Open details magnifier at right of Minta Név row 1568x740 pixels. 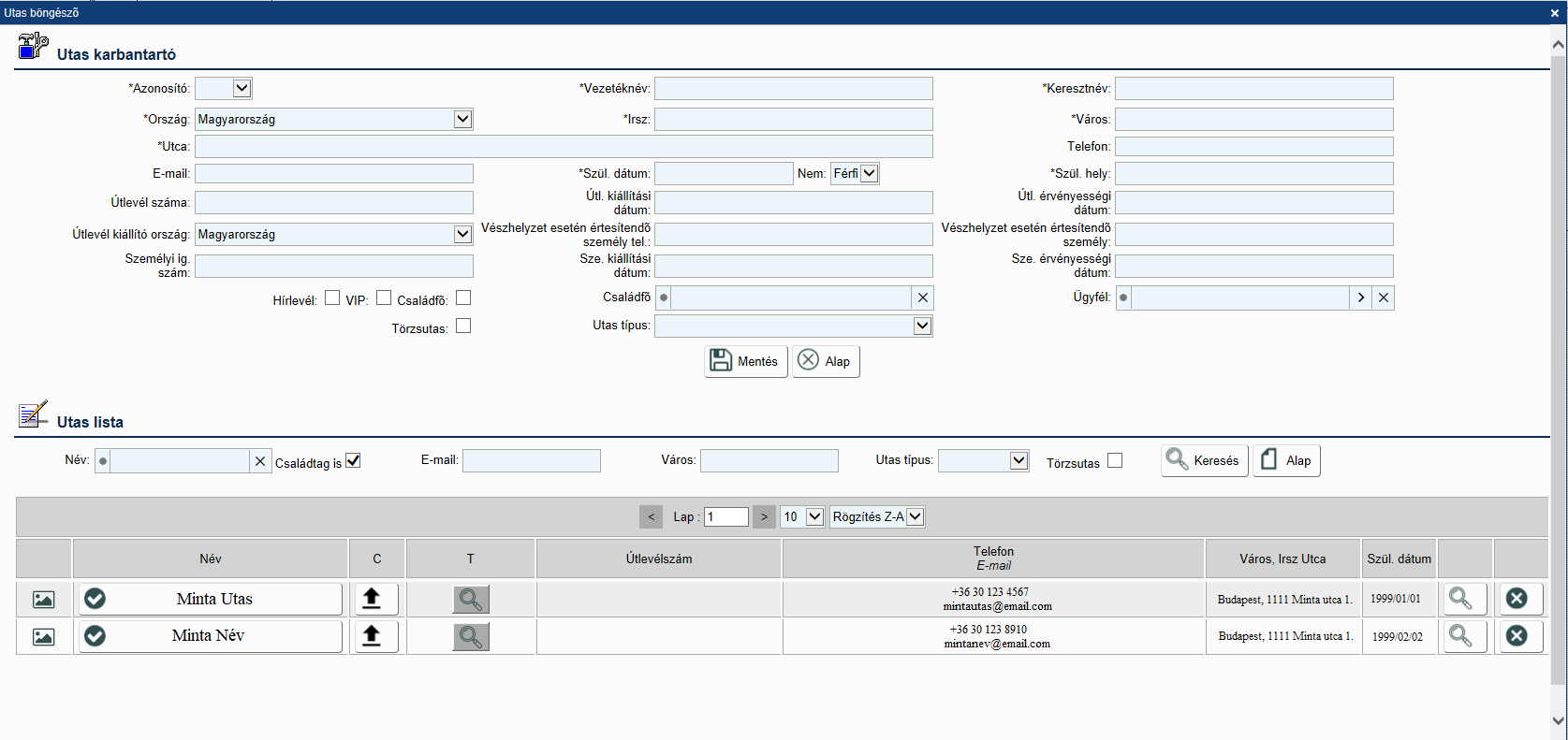click(x=1460, y=636)
